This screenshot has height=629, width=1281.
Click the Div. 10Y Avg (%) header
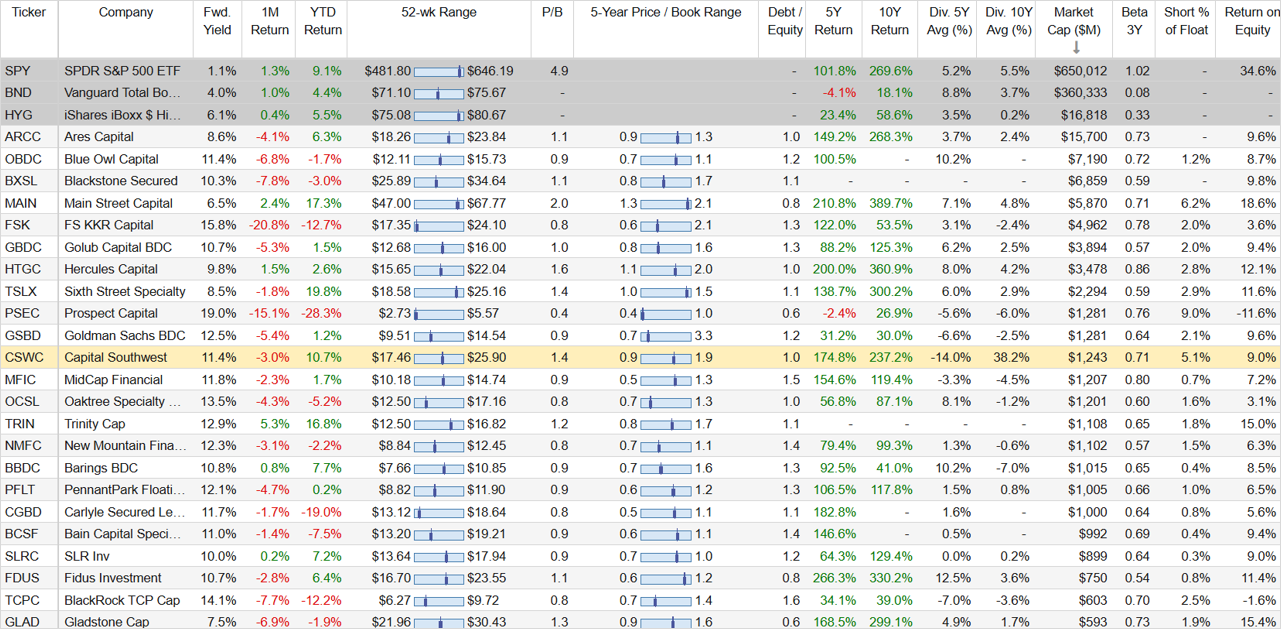click(x=1008, y=21)
